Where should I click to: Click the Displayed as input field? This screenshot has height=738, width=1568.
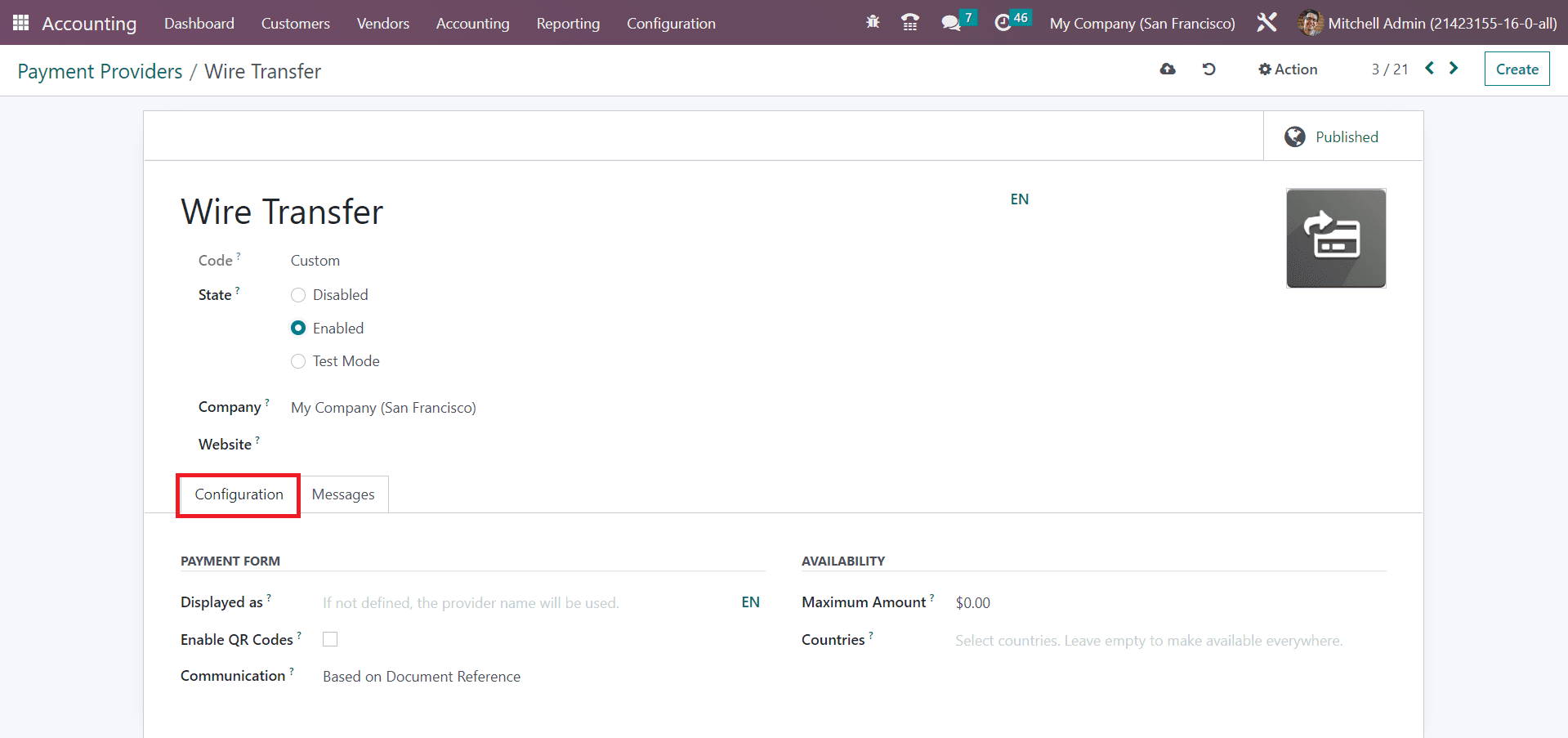pos(529,603)
